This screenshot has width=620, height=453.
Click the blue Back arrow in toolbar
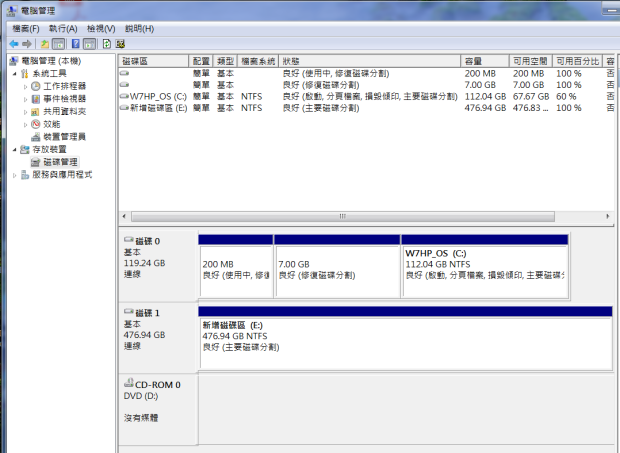coord(14,44)
